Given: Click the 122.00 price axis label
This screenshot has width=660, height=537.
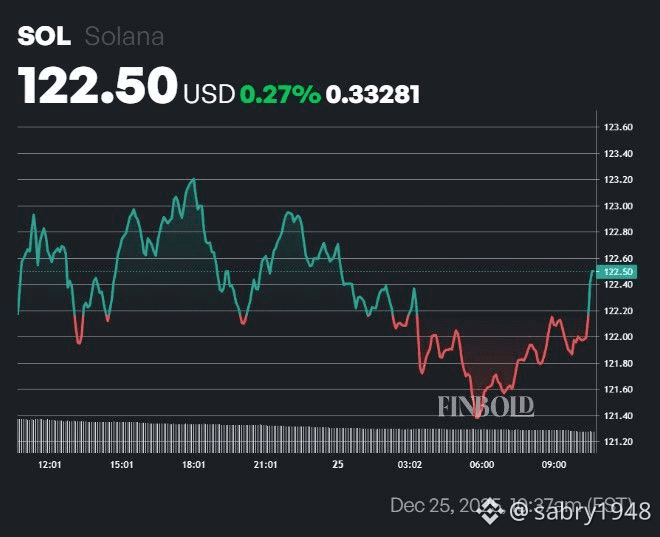Looking at the screenshot, I should 618,337.
